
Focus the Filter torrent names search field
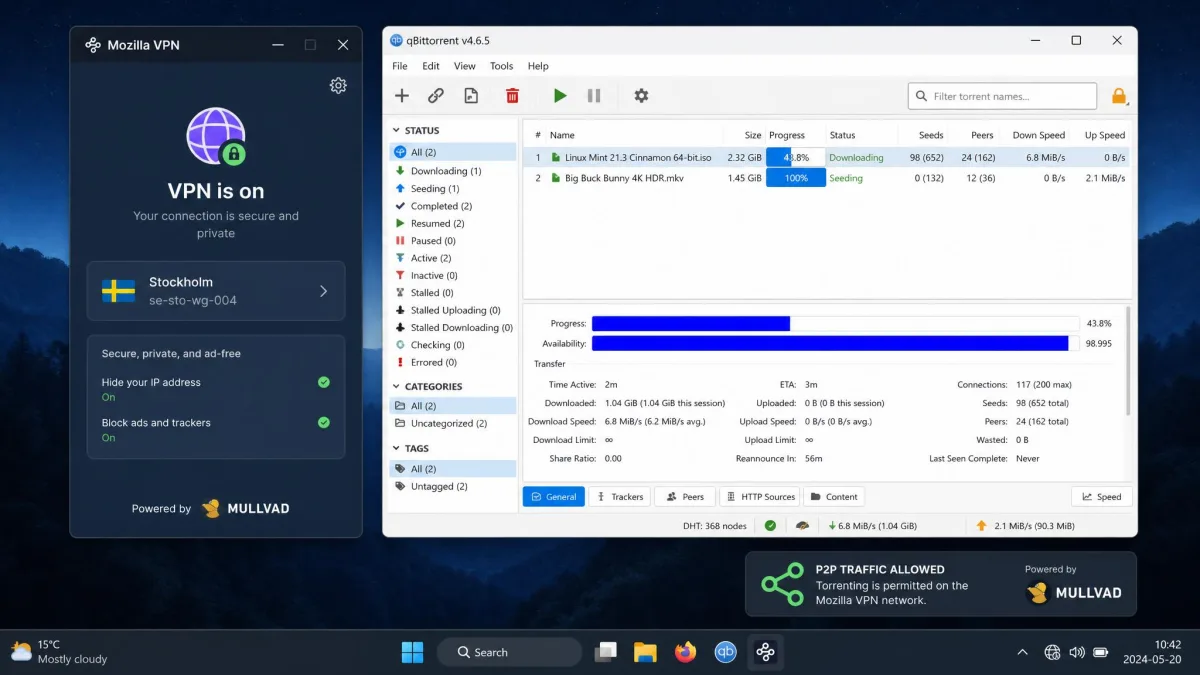1003,96
